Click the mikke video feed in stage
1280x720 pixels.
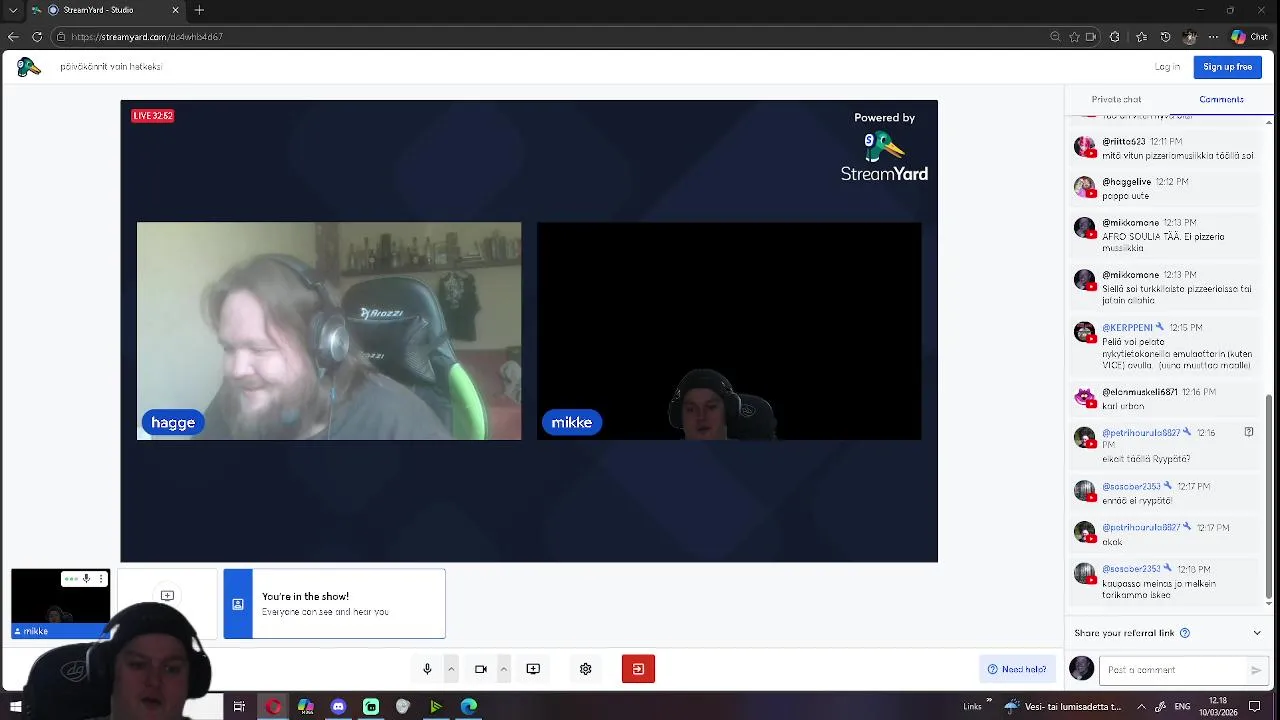(729, 331)
